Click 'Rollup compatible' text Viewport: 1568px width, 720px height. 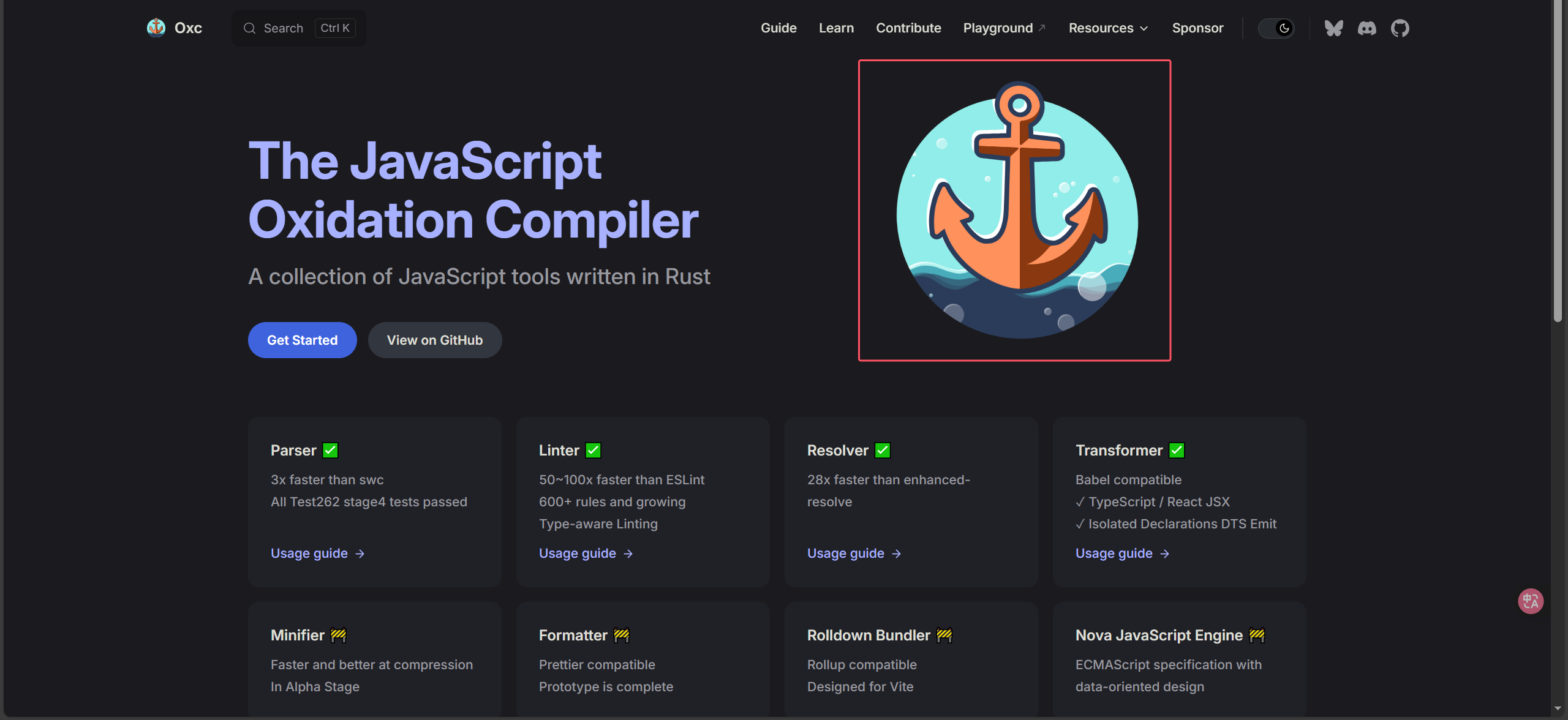pos(862,664)
